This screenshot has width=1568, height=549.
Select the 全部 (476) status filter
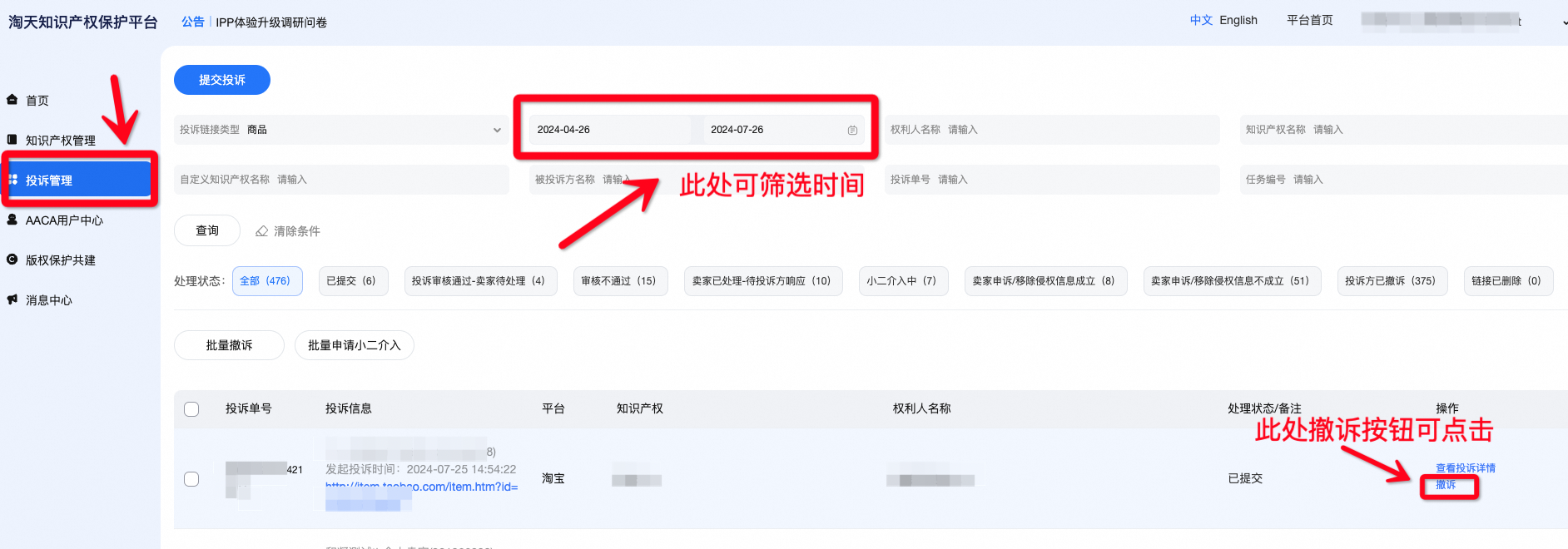tap(267, 281)
